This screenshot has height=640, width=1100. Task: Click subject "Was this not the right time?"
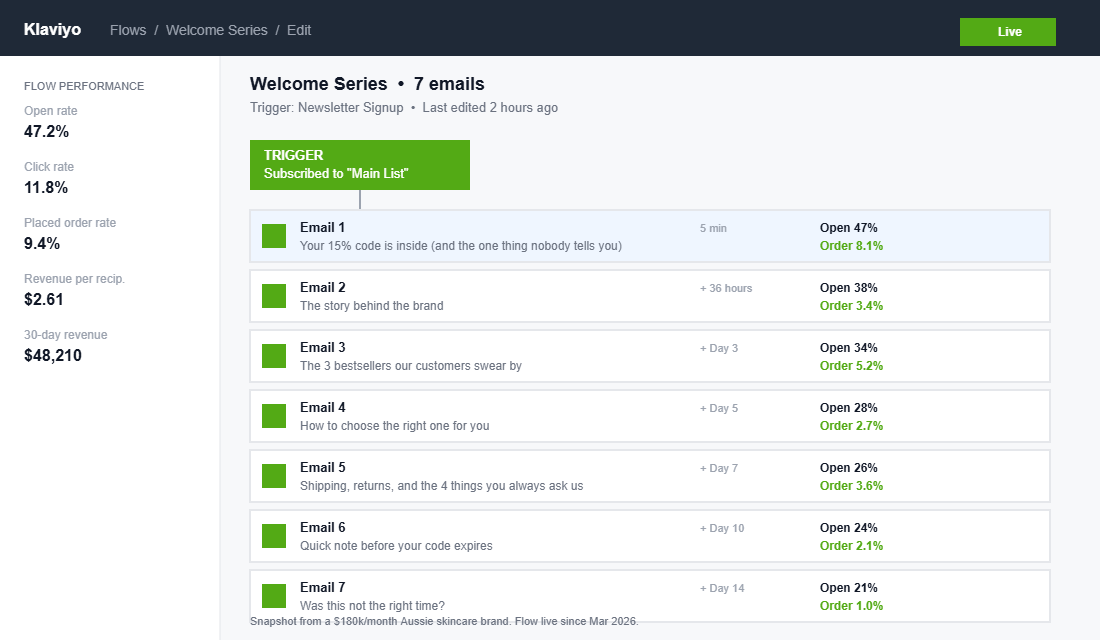[373, 606]
